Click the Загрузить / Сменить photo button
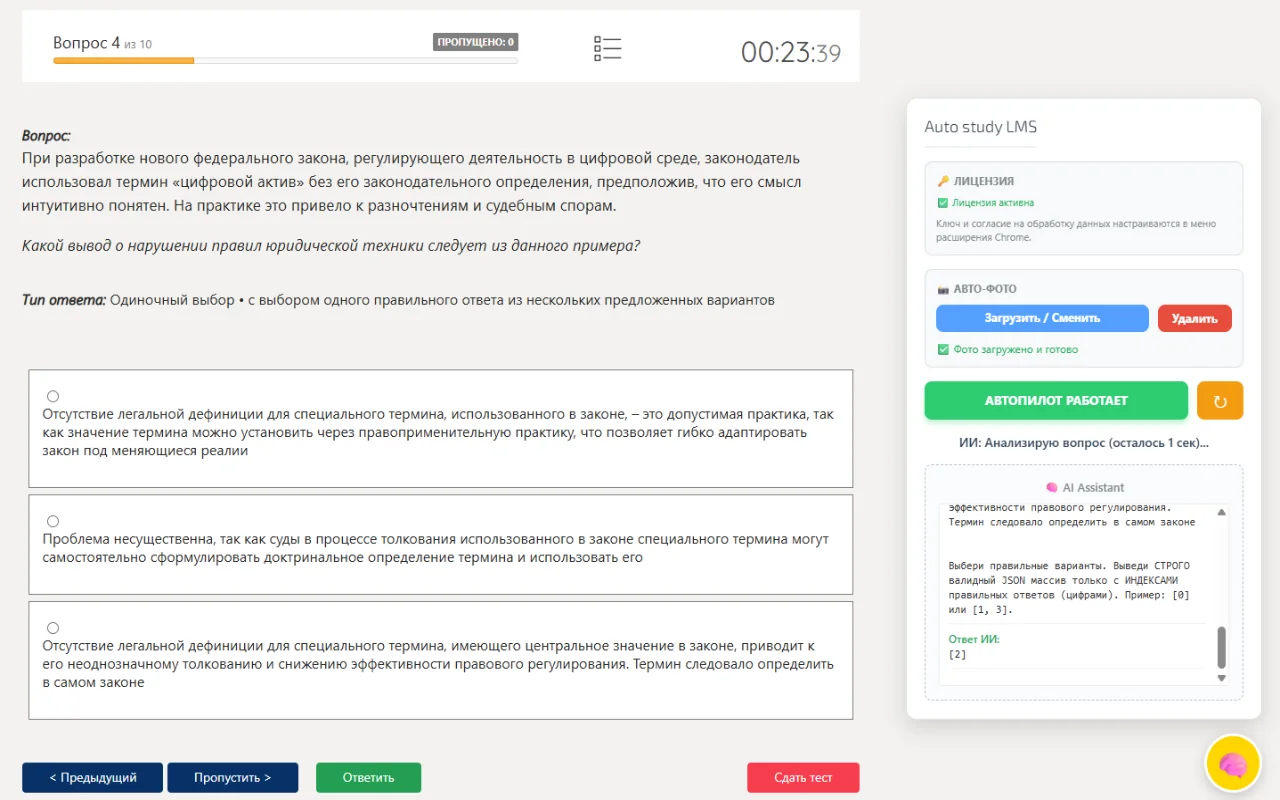The width and height of the screenshot is (1280, 800). pyautogui.click(x=1042, y=318)
